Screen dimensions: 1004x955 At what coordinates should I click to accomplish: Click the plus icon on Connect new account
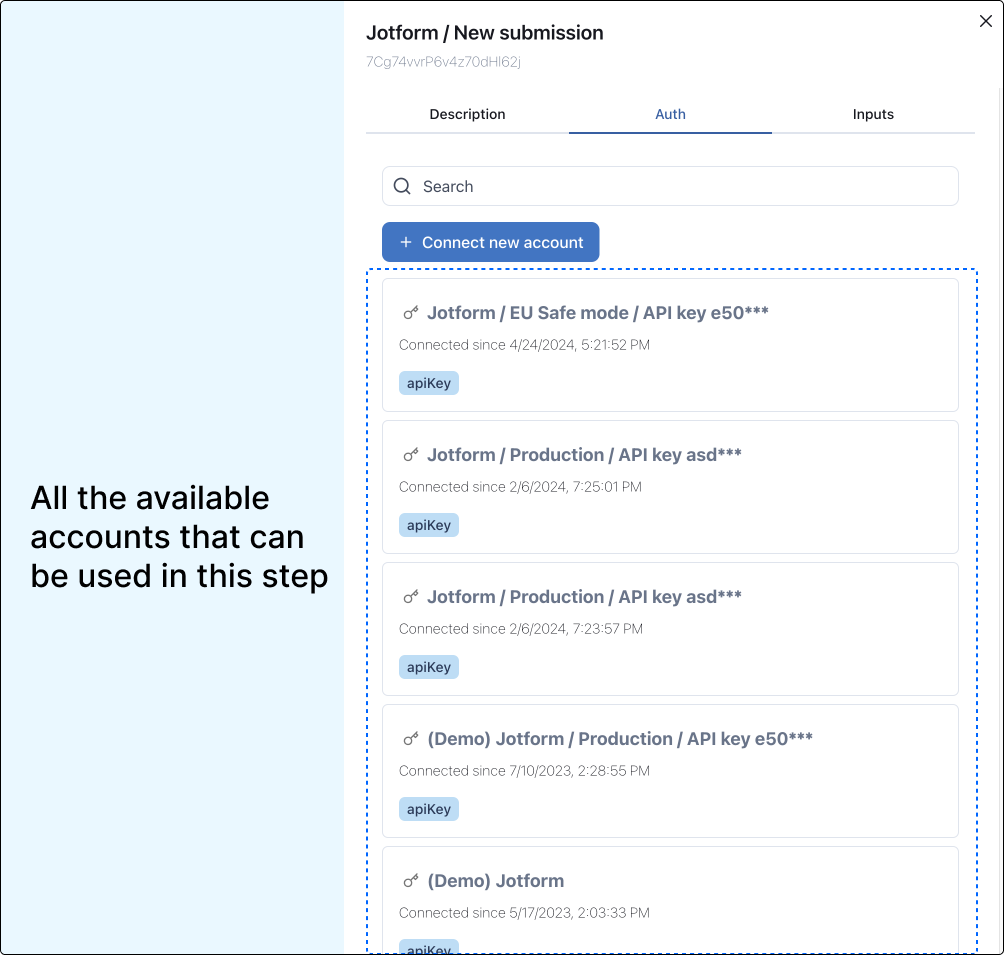[x=405, y=242]
